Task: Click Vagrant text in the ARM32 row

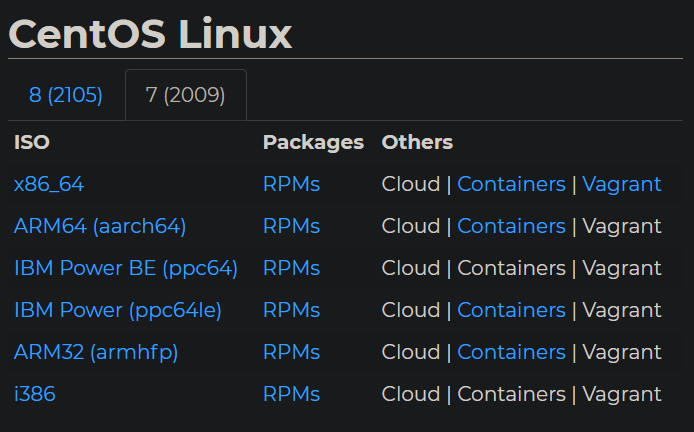Action: (622, 352)
